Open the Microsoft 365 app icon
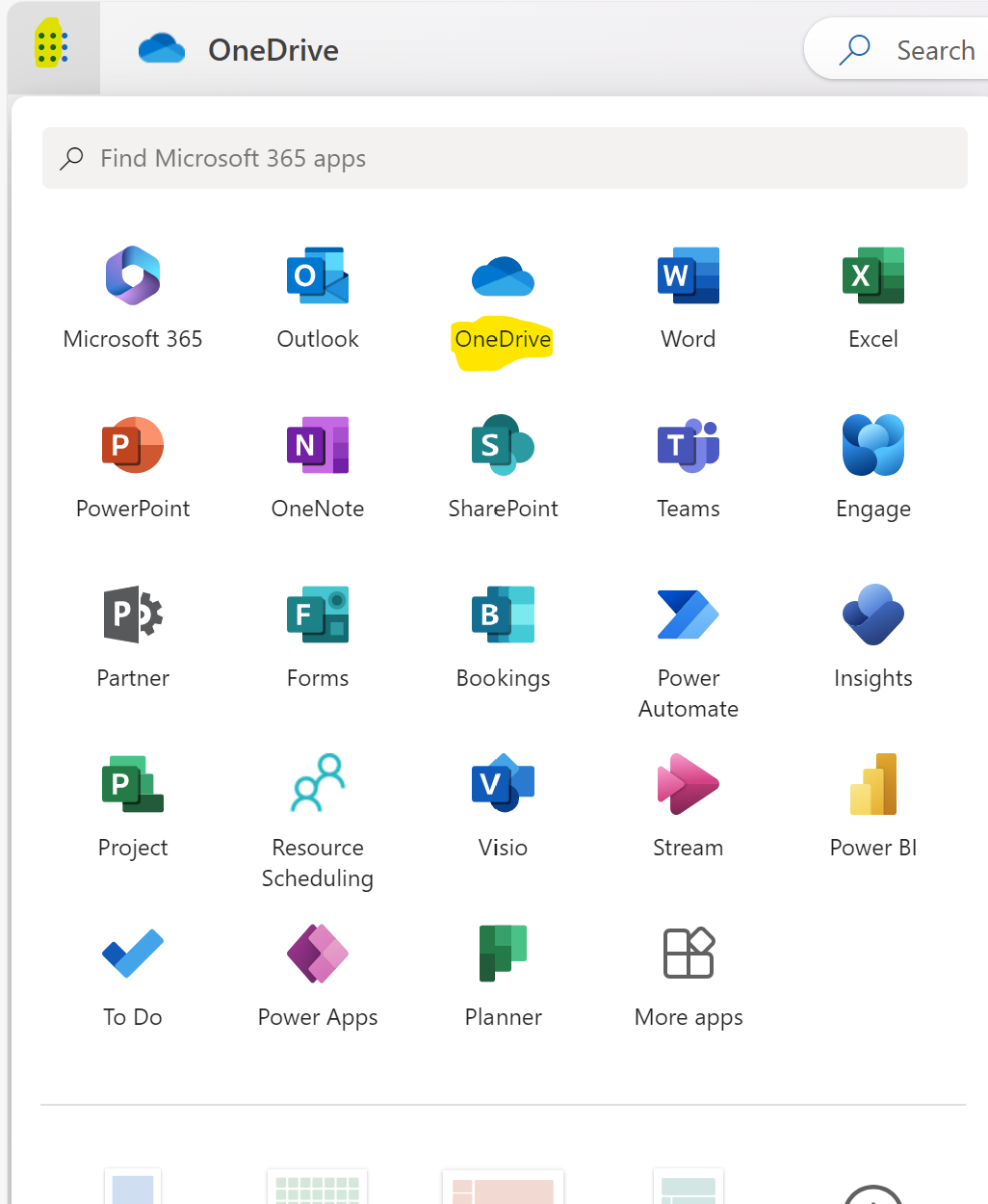The width and height of the screenshot is (988, 1204). [x=133, y=275]
